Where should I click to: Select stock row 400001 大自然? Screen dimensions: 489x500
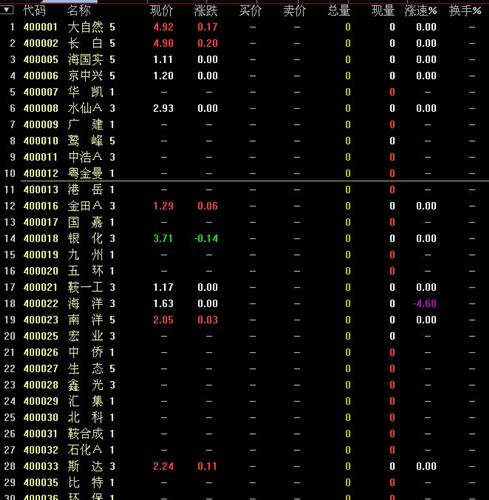coord(244,27)
